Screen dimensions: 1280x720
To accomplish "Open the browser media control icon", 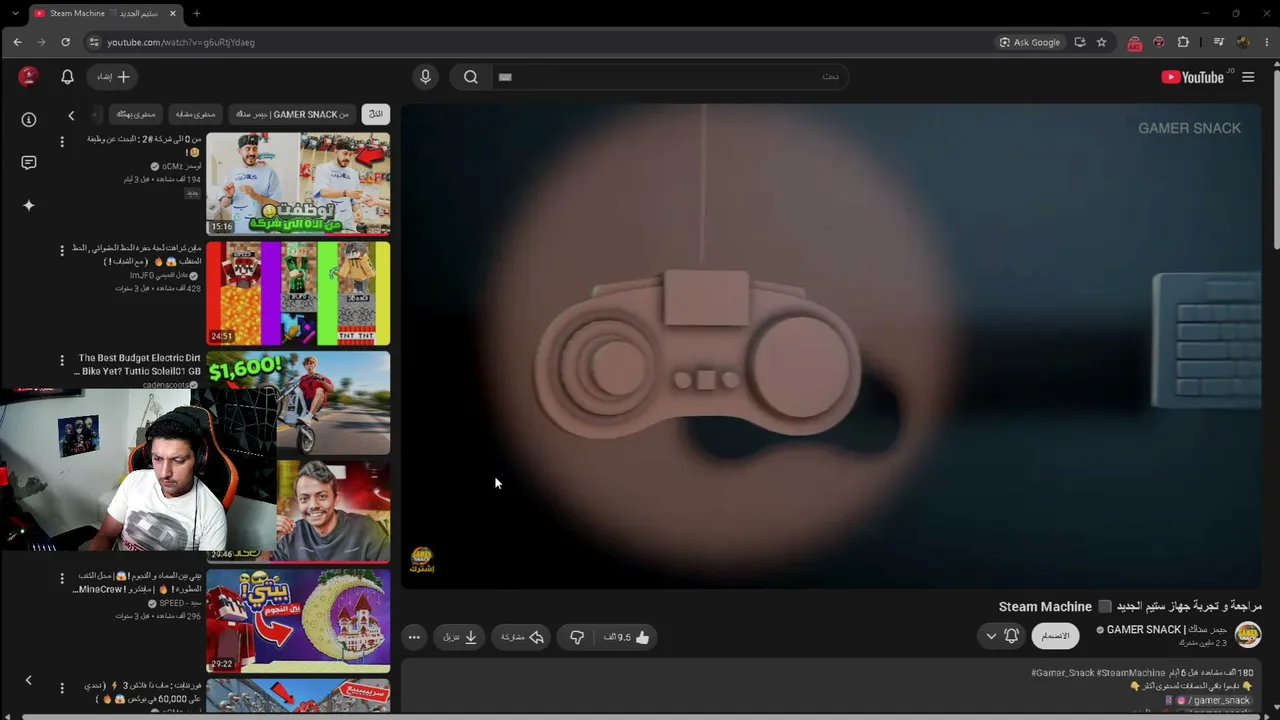I will coord(1218,42).
